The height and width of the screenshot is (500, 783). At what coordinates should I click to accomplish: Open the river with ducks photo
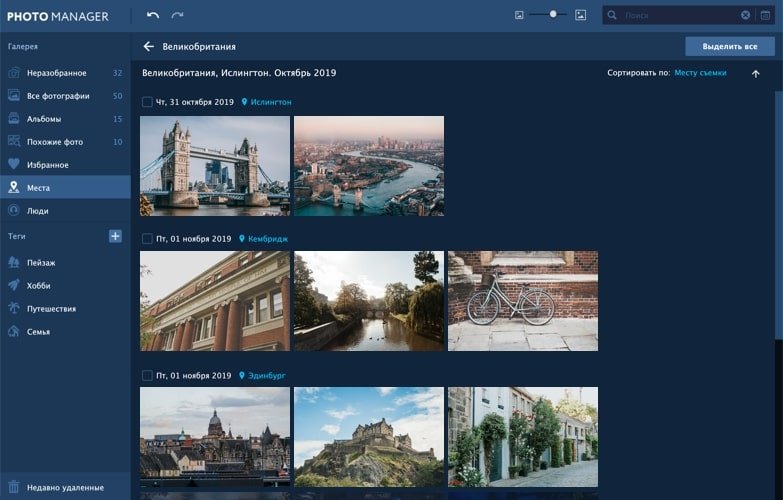(x=369, y=301)
